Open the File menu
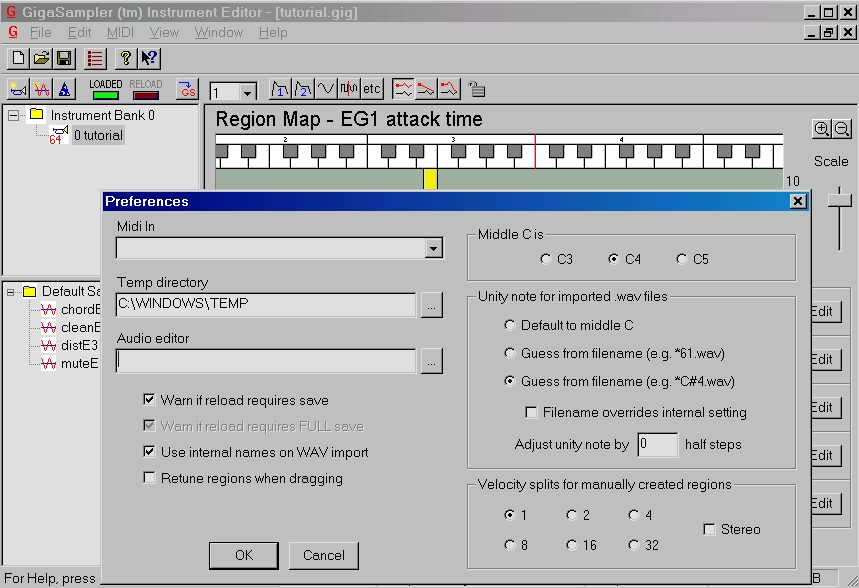The height and width of the screenshot is (588, 859). click(x=41, y=32)
